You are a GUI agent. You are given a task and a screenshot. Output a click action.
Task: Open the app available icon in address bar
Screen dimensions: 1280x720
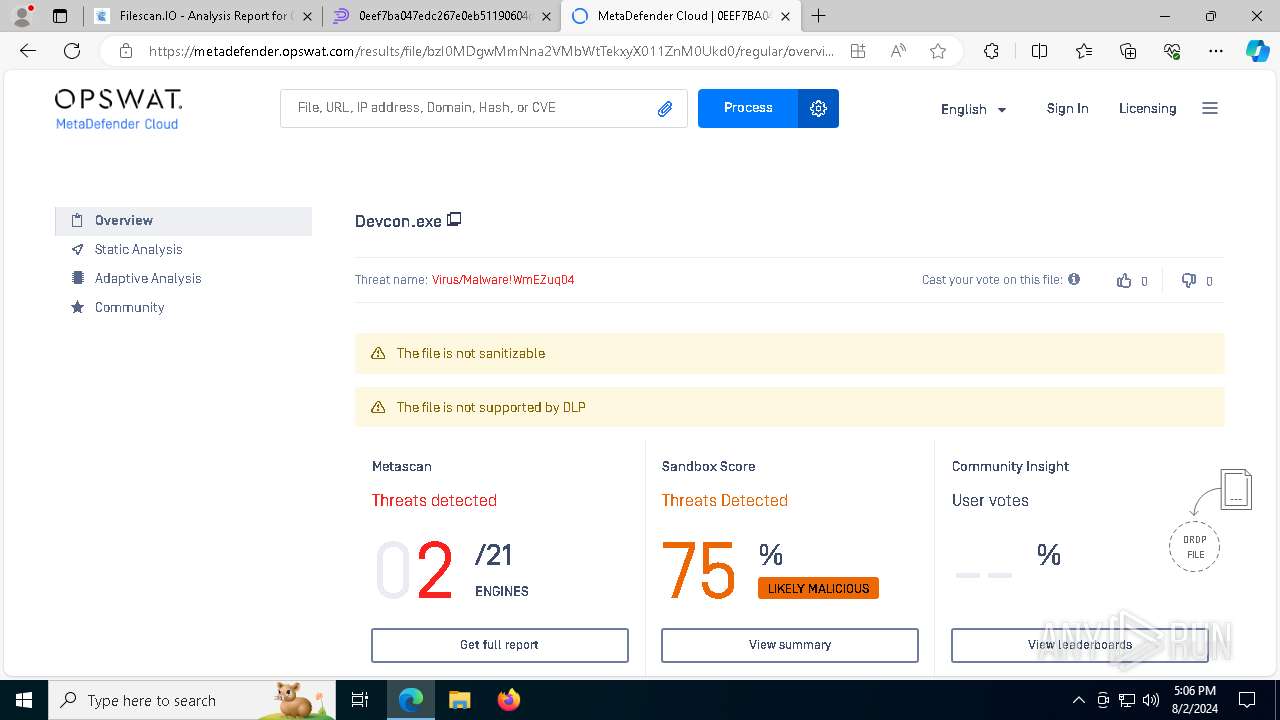point(858,51)
